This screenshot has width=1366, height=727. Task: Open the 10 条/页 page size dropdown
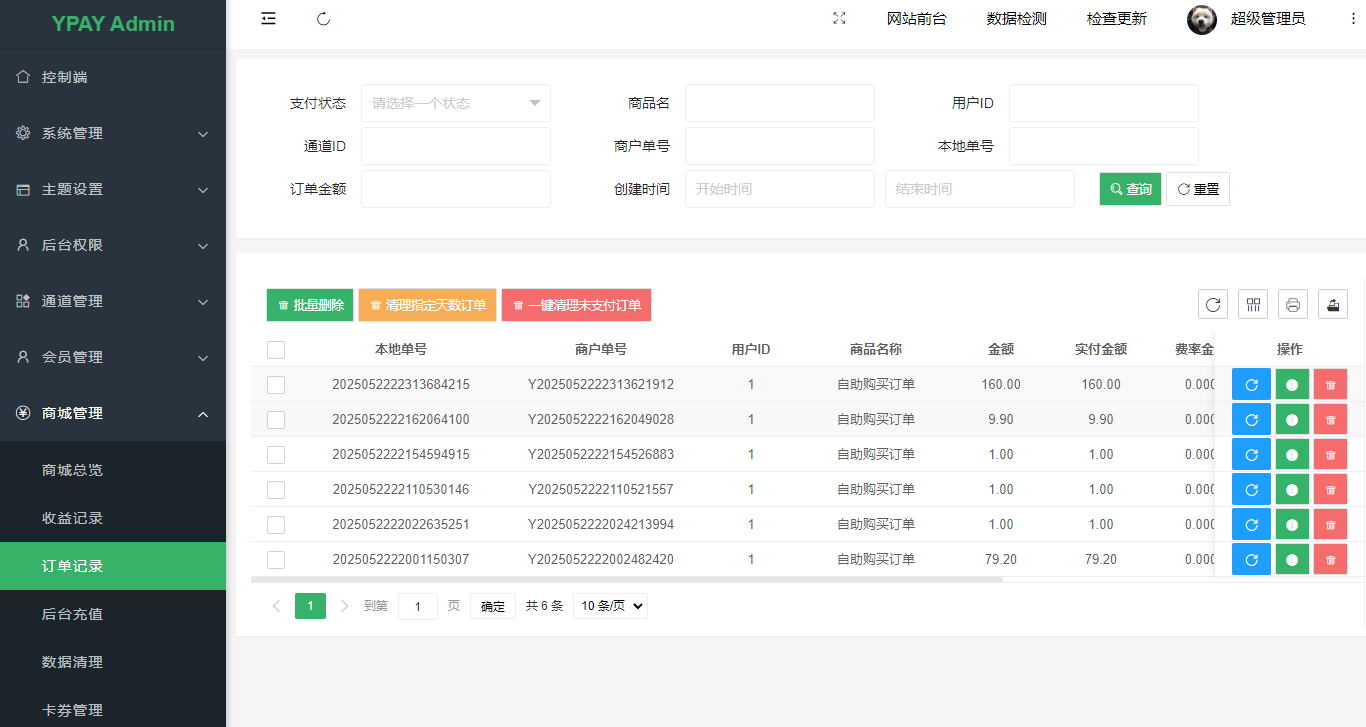click(x=609, y=605)
